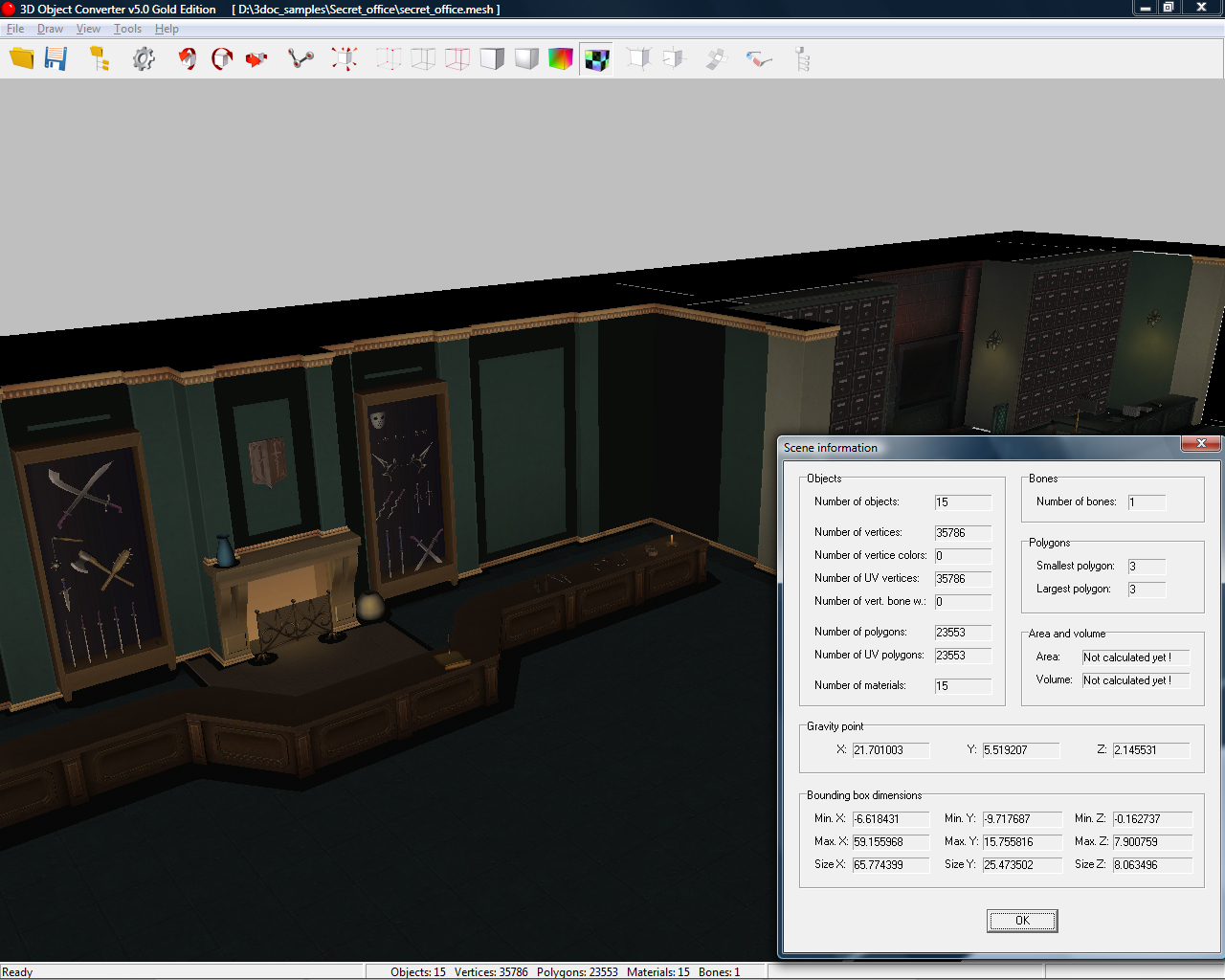This screenshot has width=1225, height=980.
Task: Click the red video camera icon
Action: point(256,59)
